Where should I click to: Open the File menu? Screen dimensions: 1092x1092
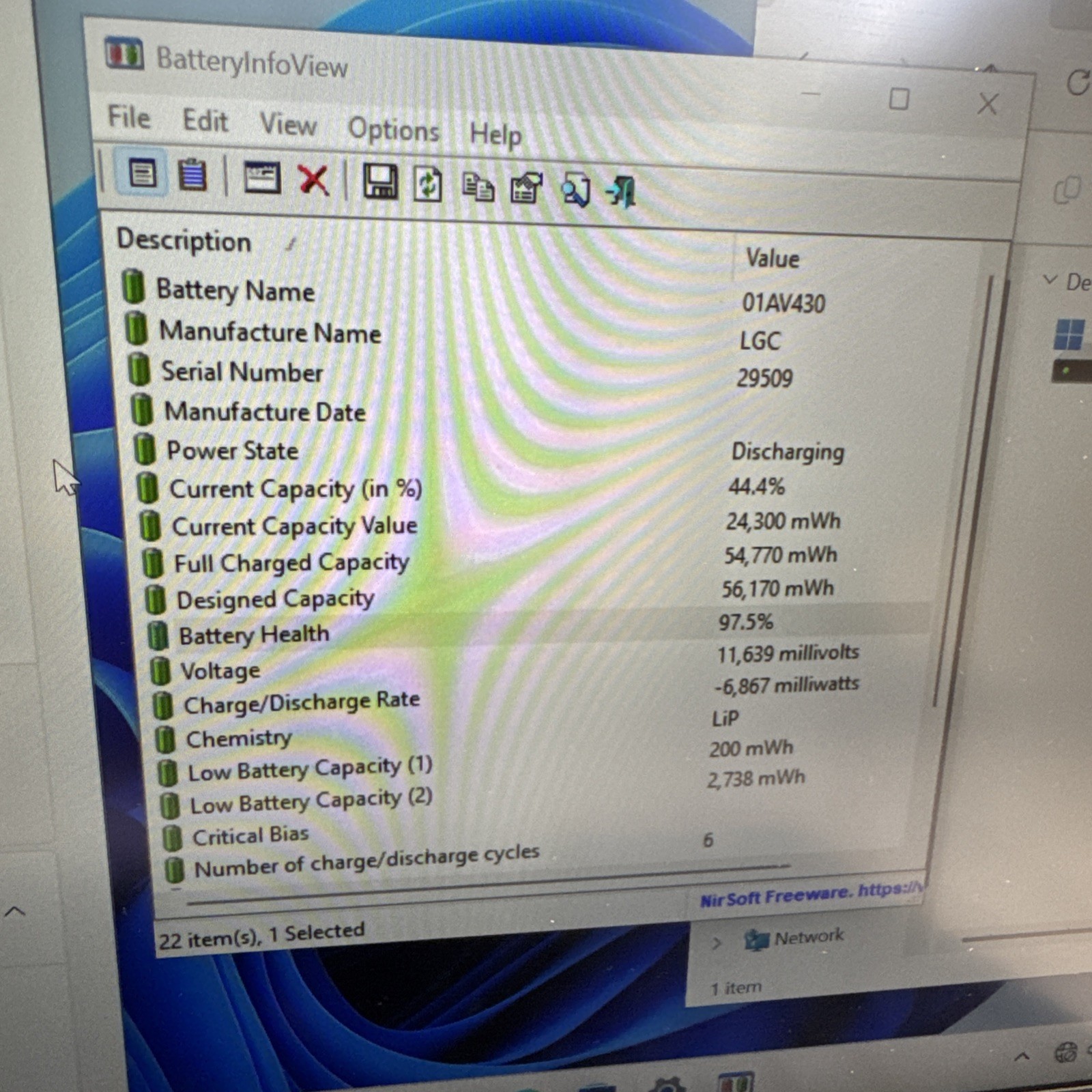point(129,117)
